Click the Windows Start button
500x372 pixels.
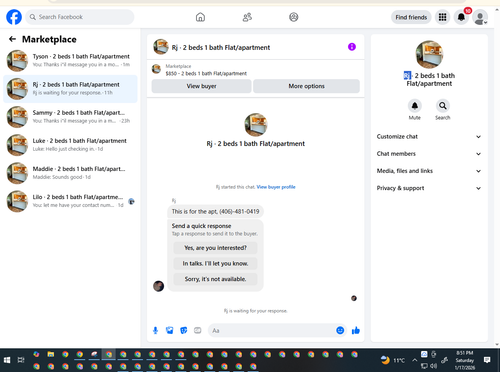tap(7, 360)
